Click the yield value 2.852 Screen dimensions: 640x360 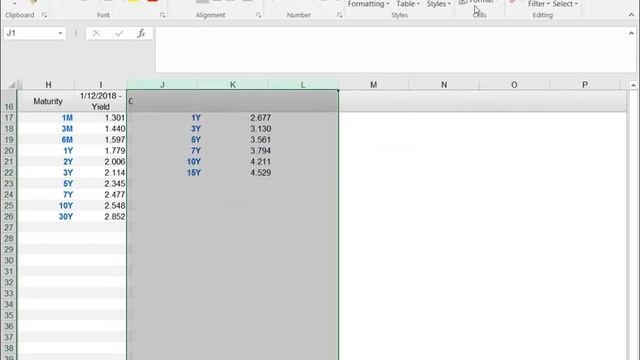coord(100,216)
